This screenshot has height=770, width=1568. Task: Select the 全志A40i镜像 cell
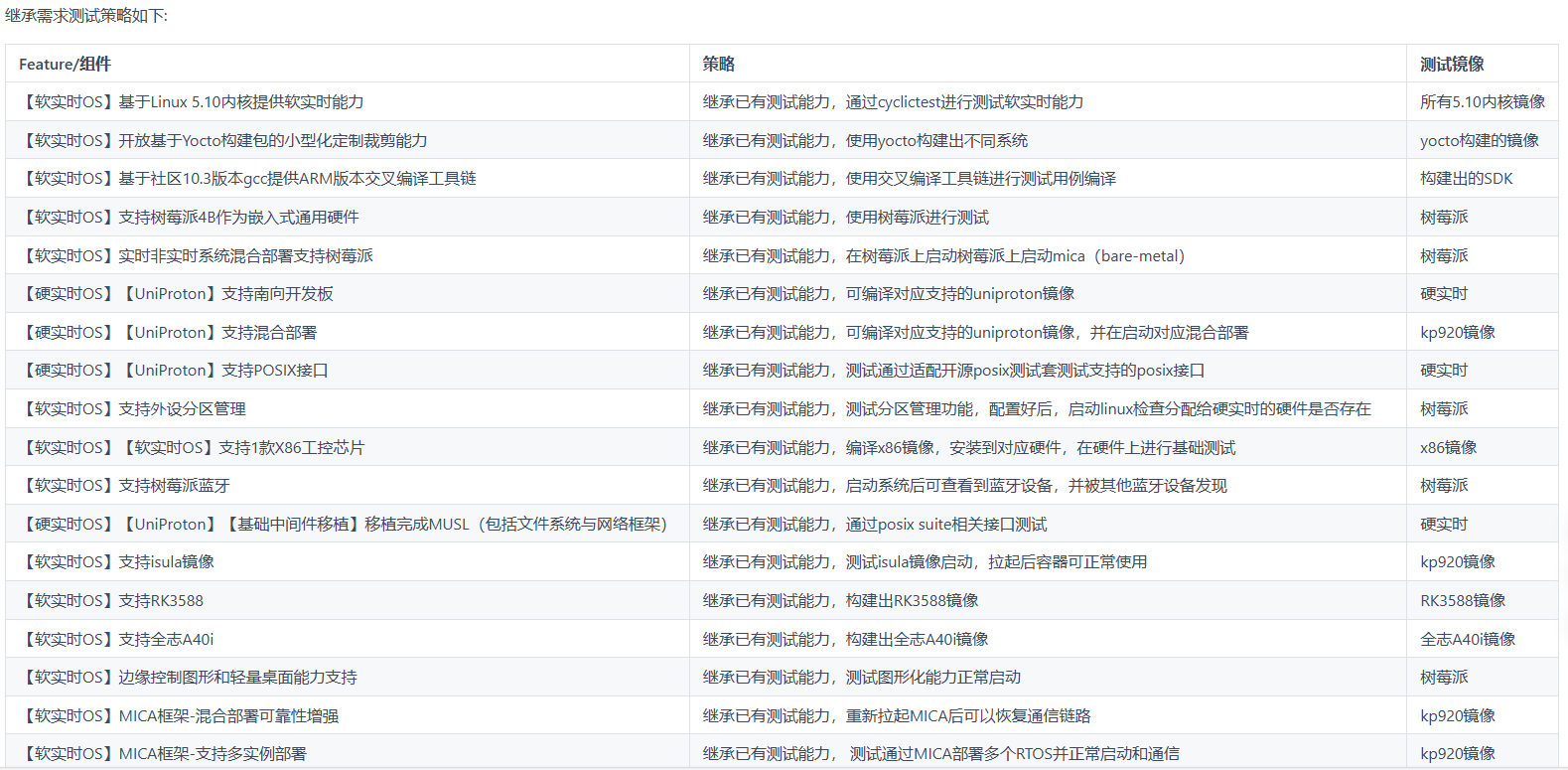(1467, 640)
